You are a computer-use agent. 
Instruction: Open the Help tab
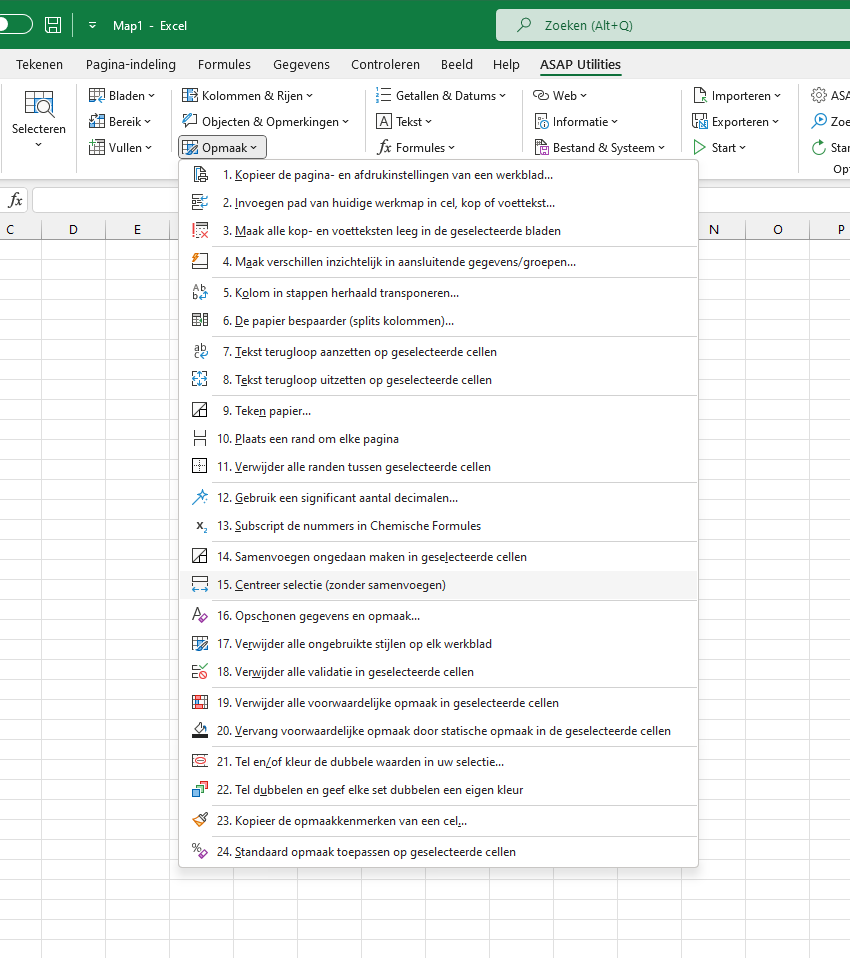[x=506, y=64]
